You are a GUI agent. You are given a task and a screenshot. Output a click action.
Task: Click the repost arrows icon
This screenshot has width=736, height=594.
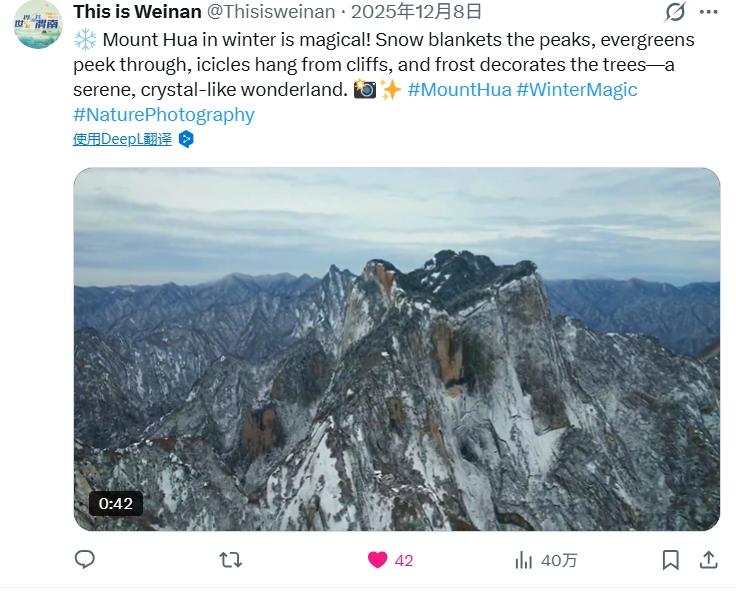230,560
